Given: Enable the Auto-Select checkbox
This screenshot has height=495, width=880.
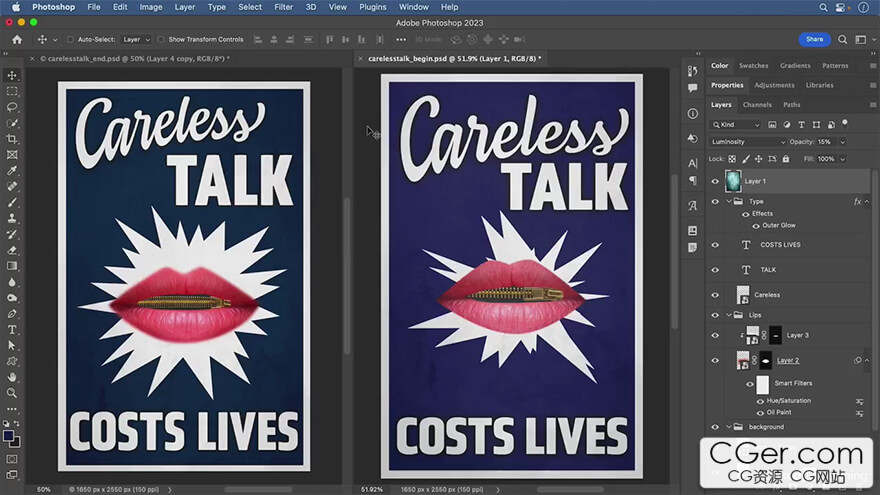Looking at the screenshot, I should point(70,39).
